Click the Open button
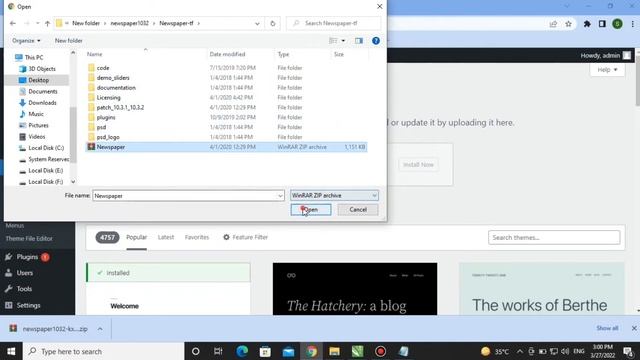Viewport: 640px width, 360px height. point(311,210)
